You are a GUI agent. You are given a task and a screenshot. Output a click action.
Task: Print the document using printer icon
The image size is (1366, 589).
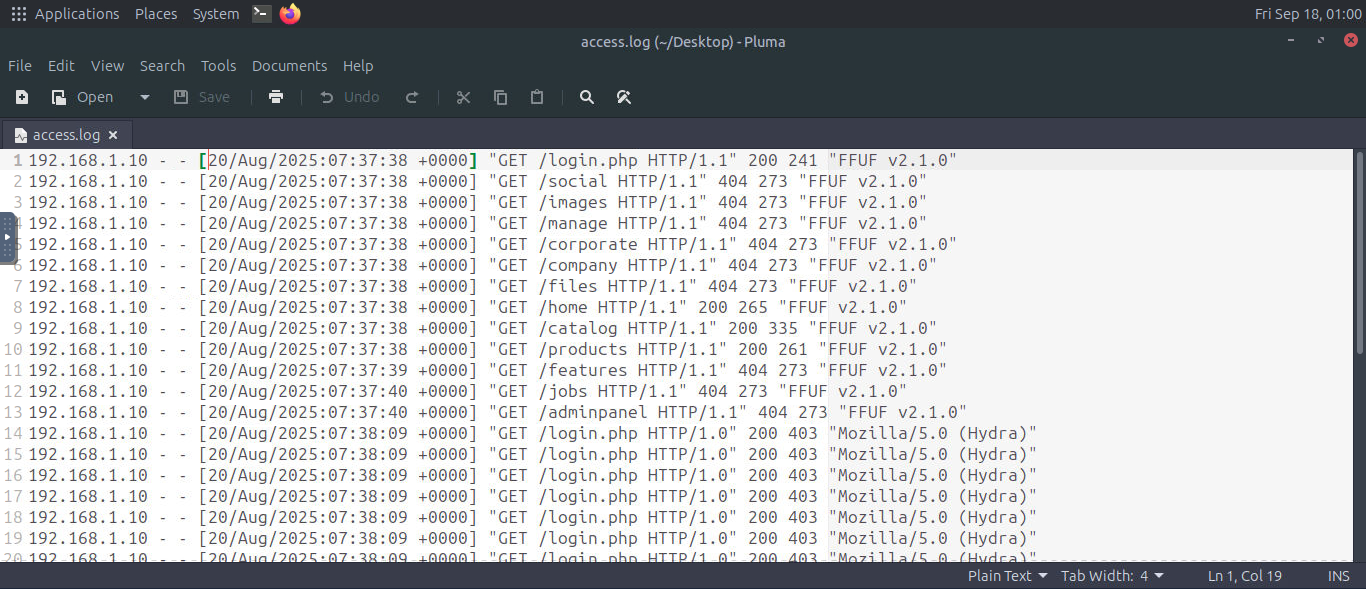tap(276, 97)
